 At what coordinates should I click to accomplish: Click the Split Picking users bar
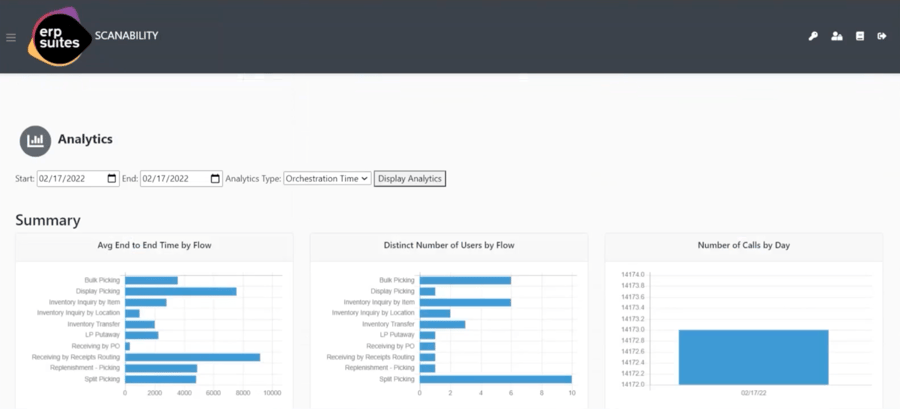495,379
